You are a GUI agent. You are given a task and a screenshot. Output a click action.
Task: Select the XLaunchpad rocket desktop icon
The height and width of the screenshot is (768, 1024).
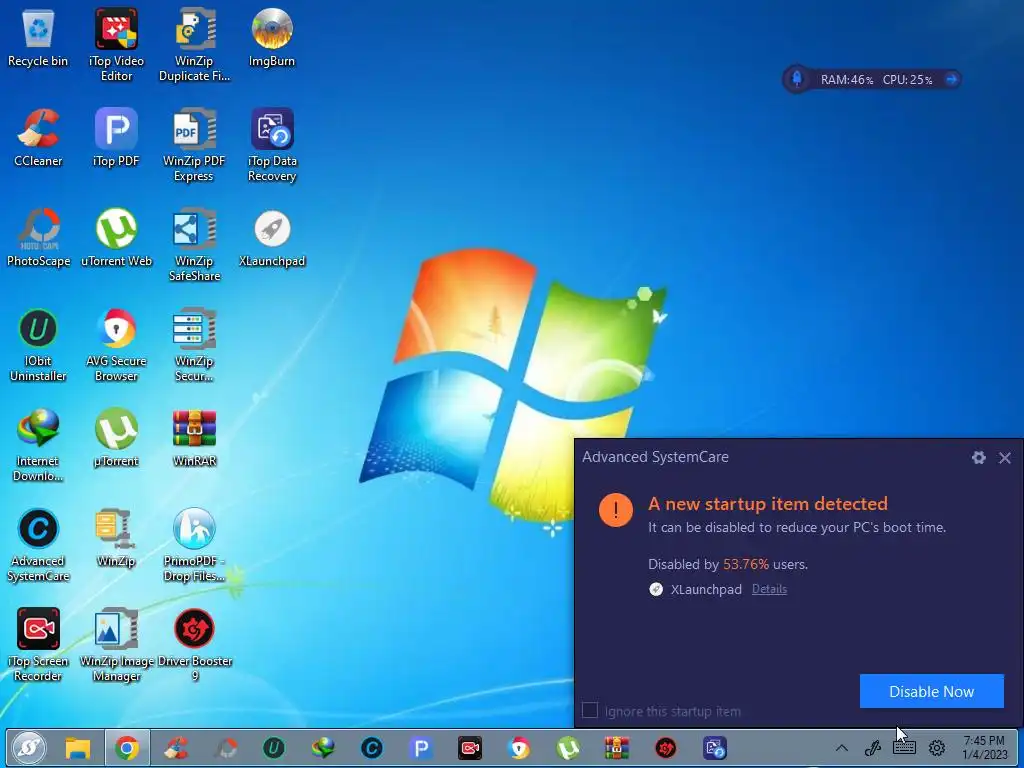tap(272, 238)
